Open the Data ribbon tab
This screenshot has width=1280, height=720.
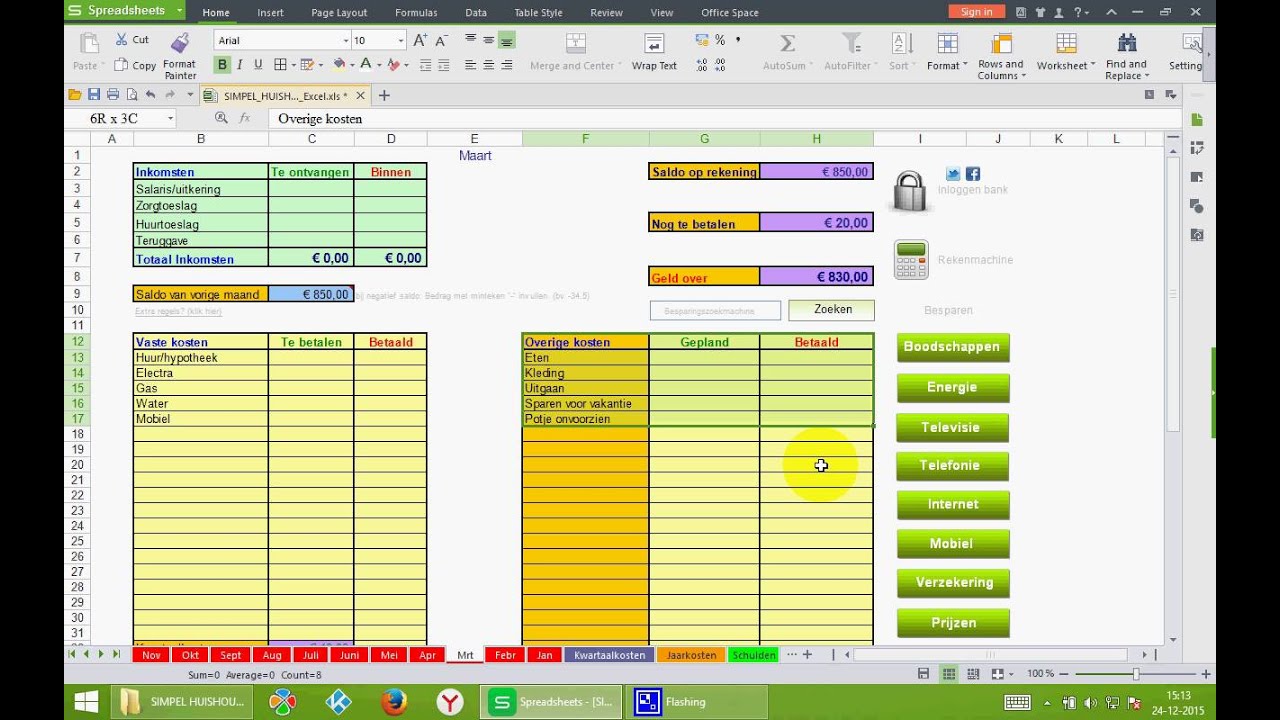pos(476,13)
